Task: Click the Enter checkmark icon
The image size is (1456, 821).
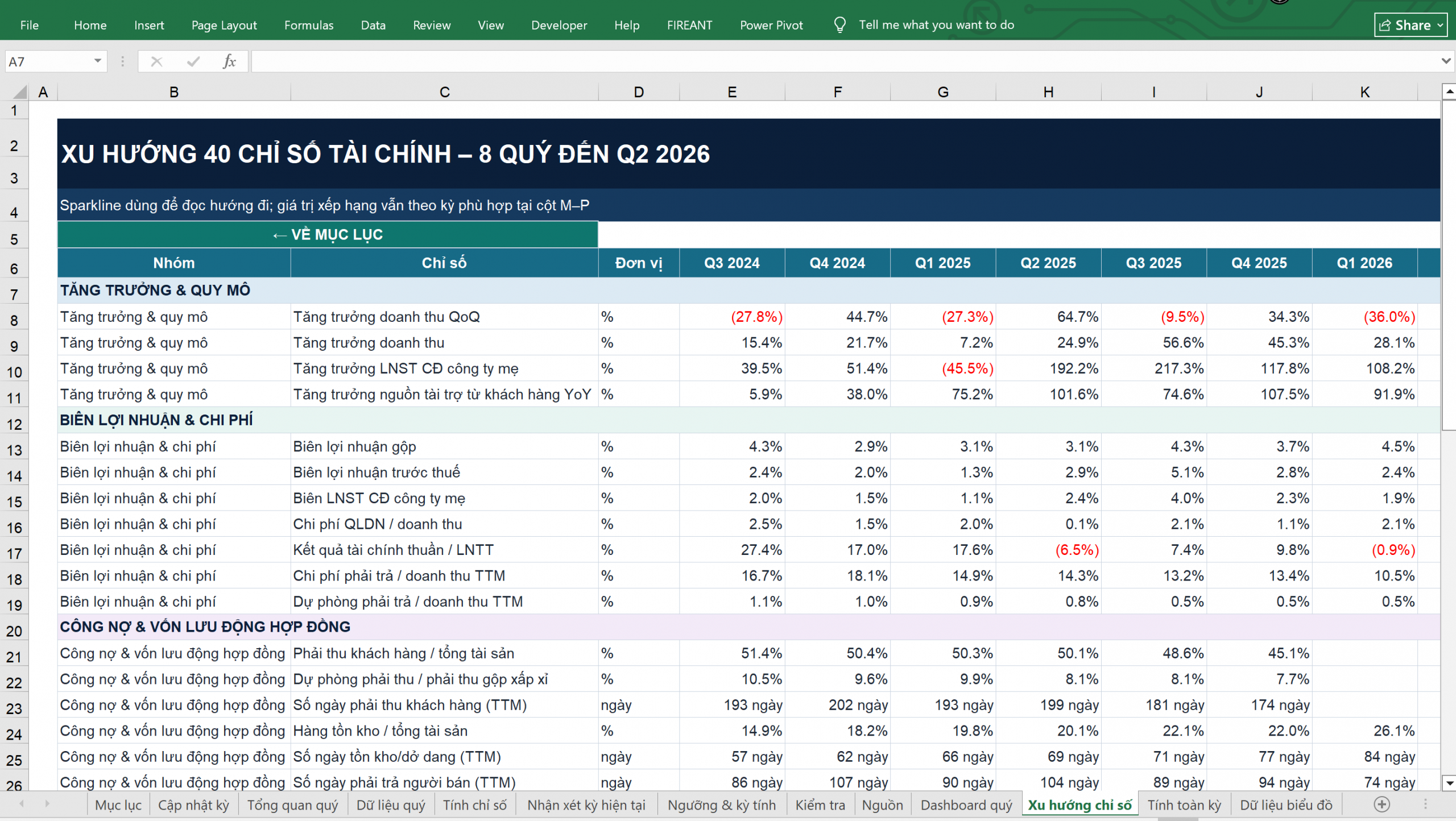Action: 193,61
